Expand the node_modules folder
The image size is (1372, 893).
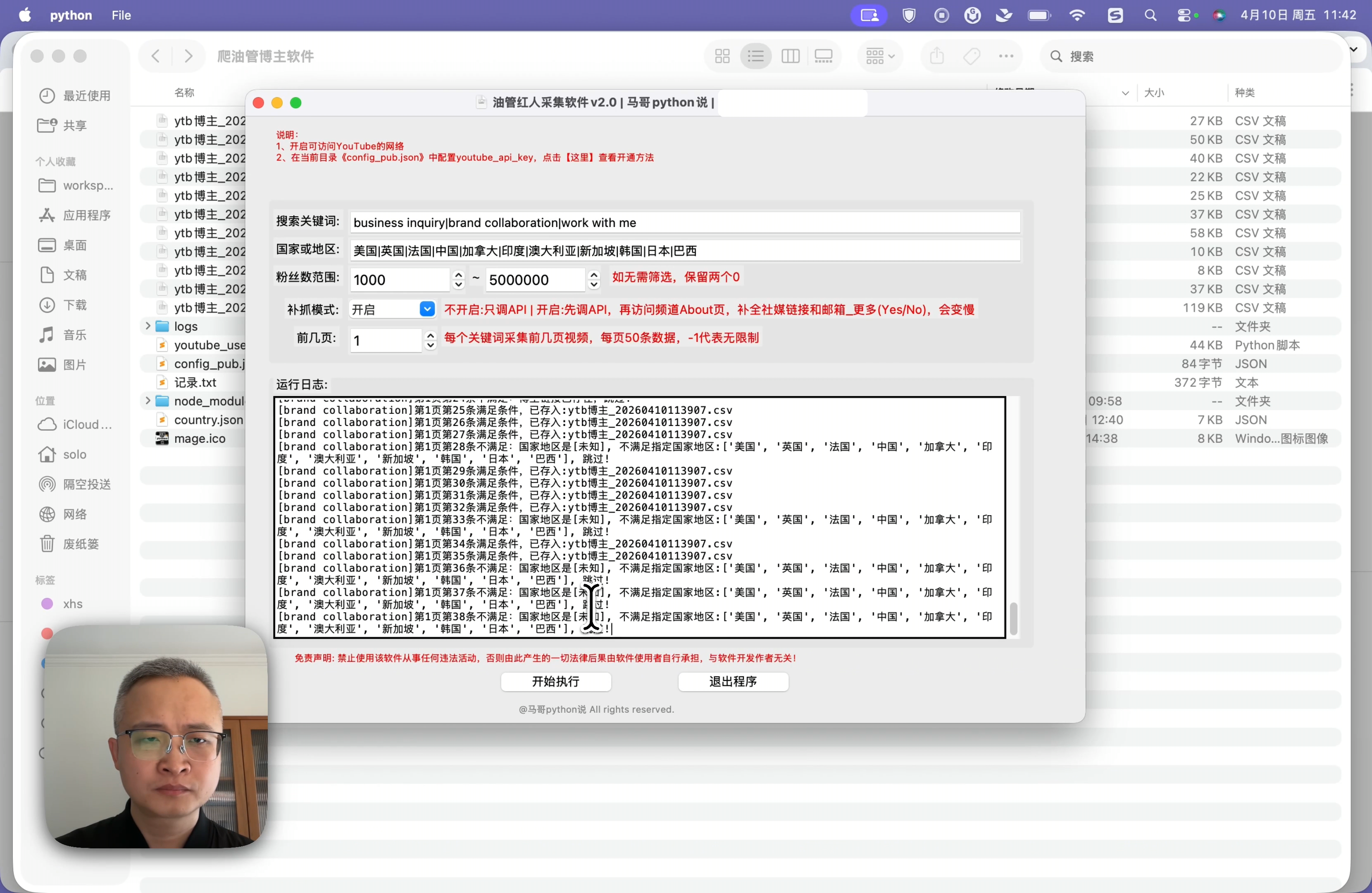[x=148, y=401]
